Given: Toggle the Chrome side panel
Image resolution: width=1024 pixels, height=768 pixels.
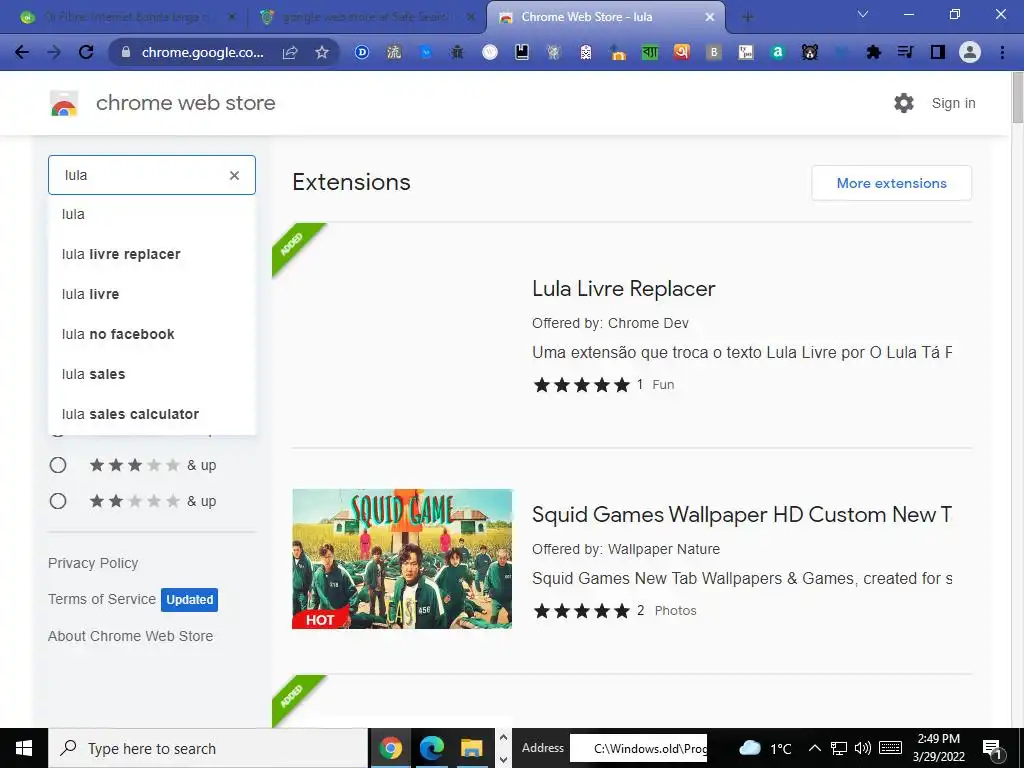Looking at the screenshot, I should tap(938, 52).
